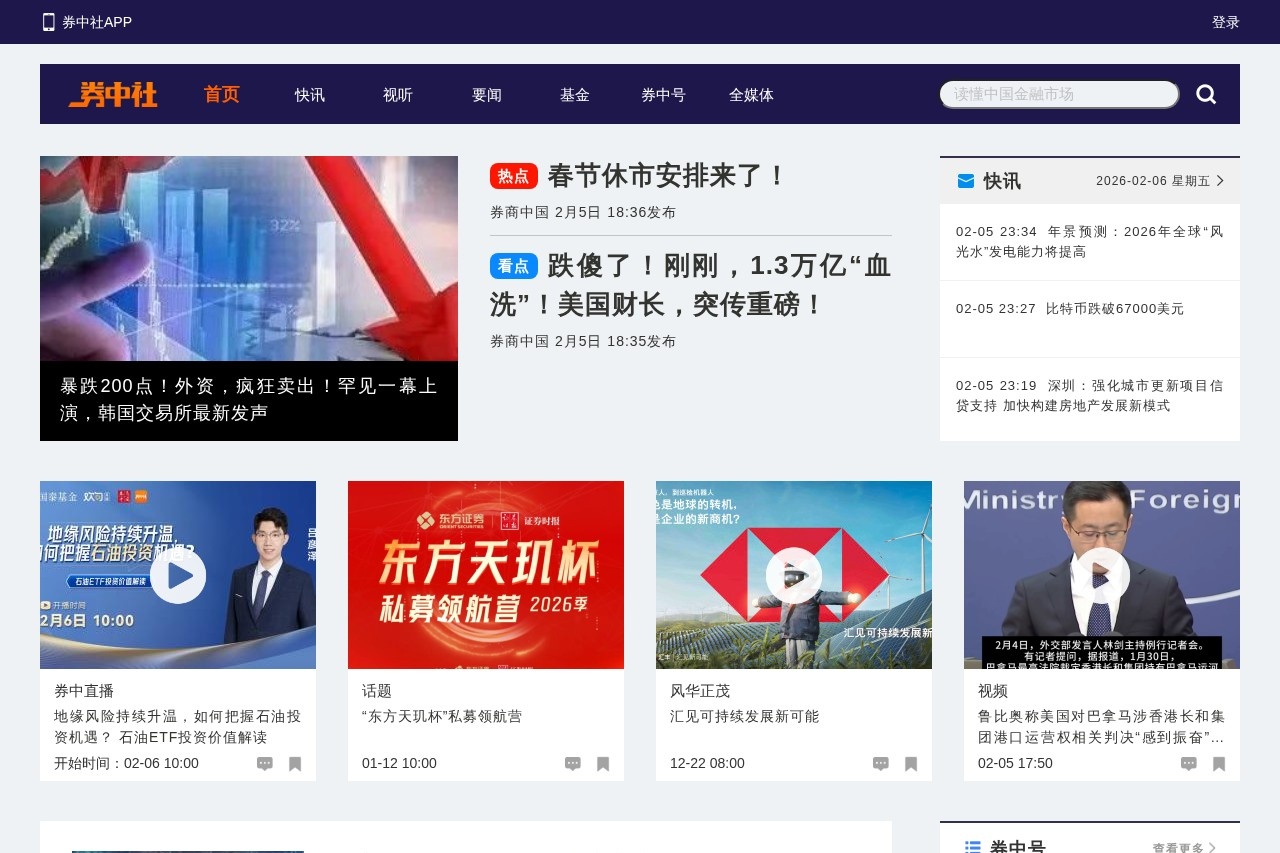Play the 地缘风险持续升温 live video
This screenshot has width=1280, height=853.
point(178,575)
